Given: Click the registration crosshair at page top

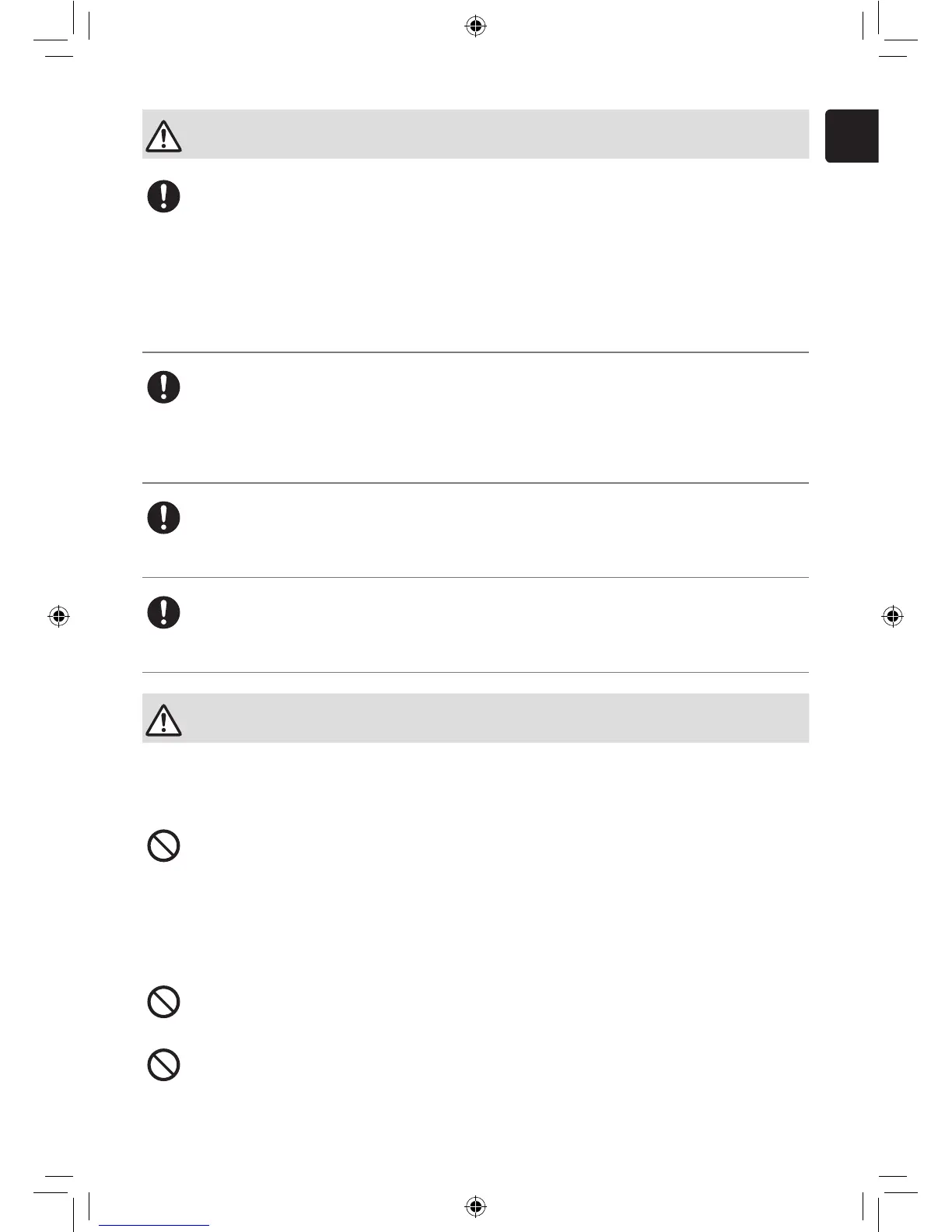Looking at the screenshot, I should point(475,27).
